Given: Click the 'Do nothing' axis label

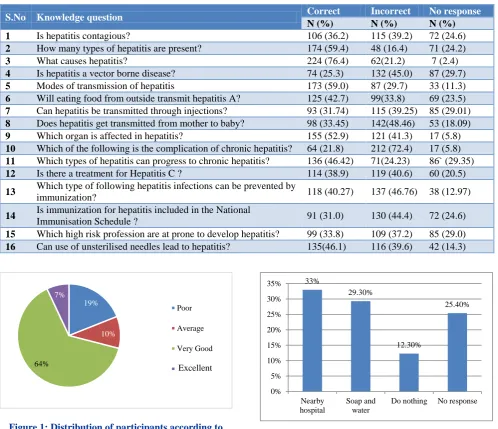Looking at the screenshot, I should pyautogui.click(x=409, y=401).
